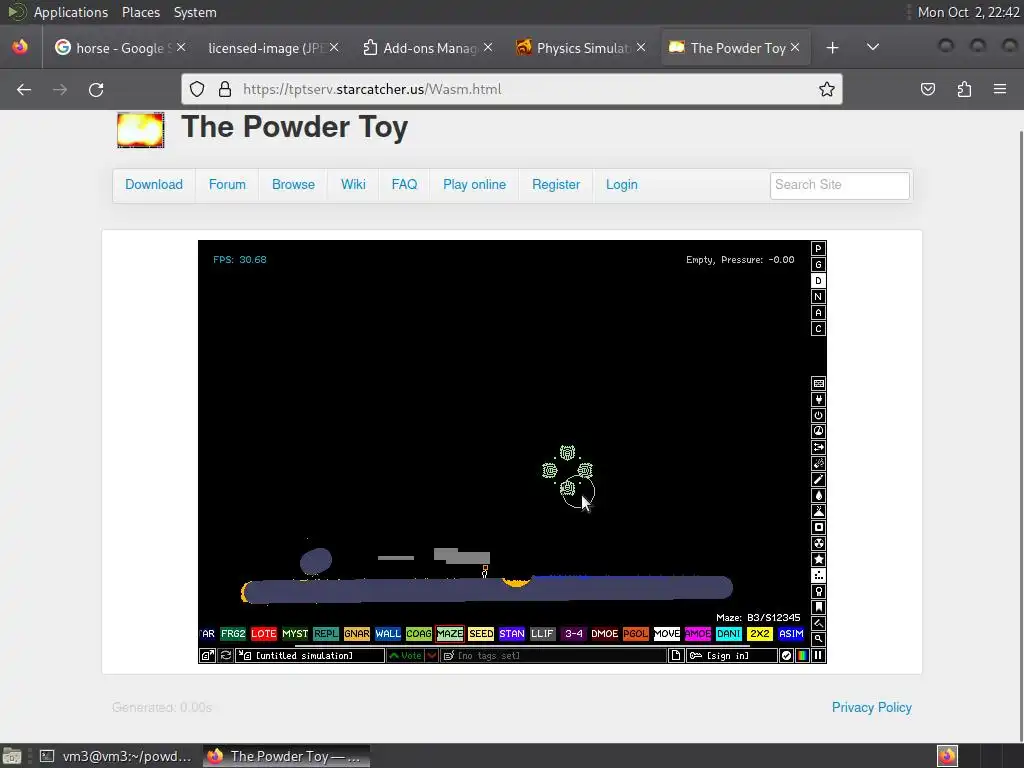The image size is (1024, 768).
Task: Open the Places menu
Action: [140, 12]
